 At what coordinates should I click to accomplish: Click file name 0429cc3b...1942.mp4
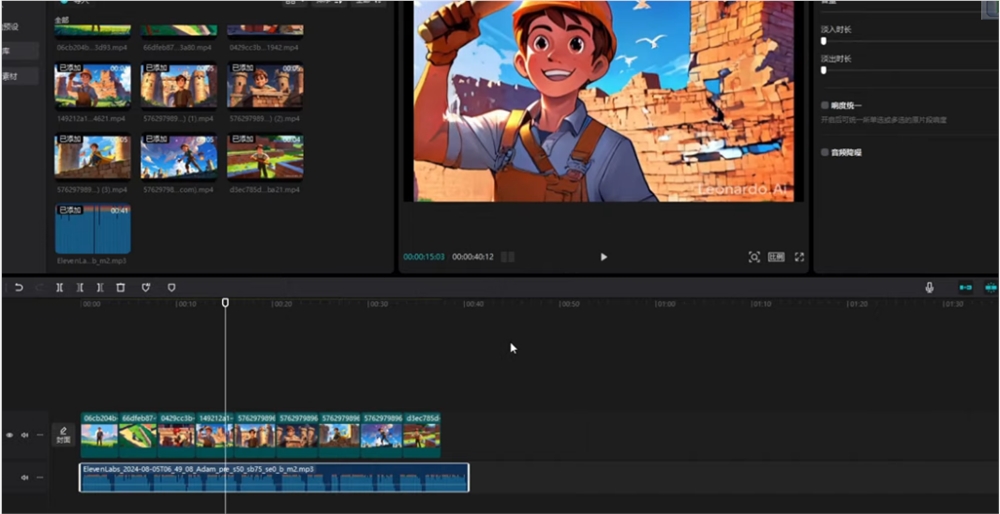(x=263, y=48)
